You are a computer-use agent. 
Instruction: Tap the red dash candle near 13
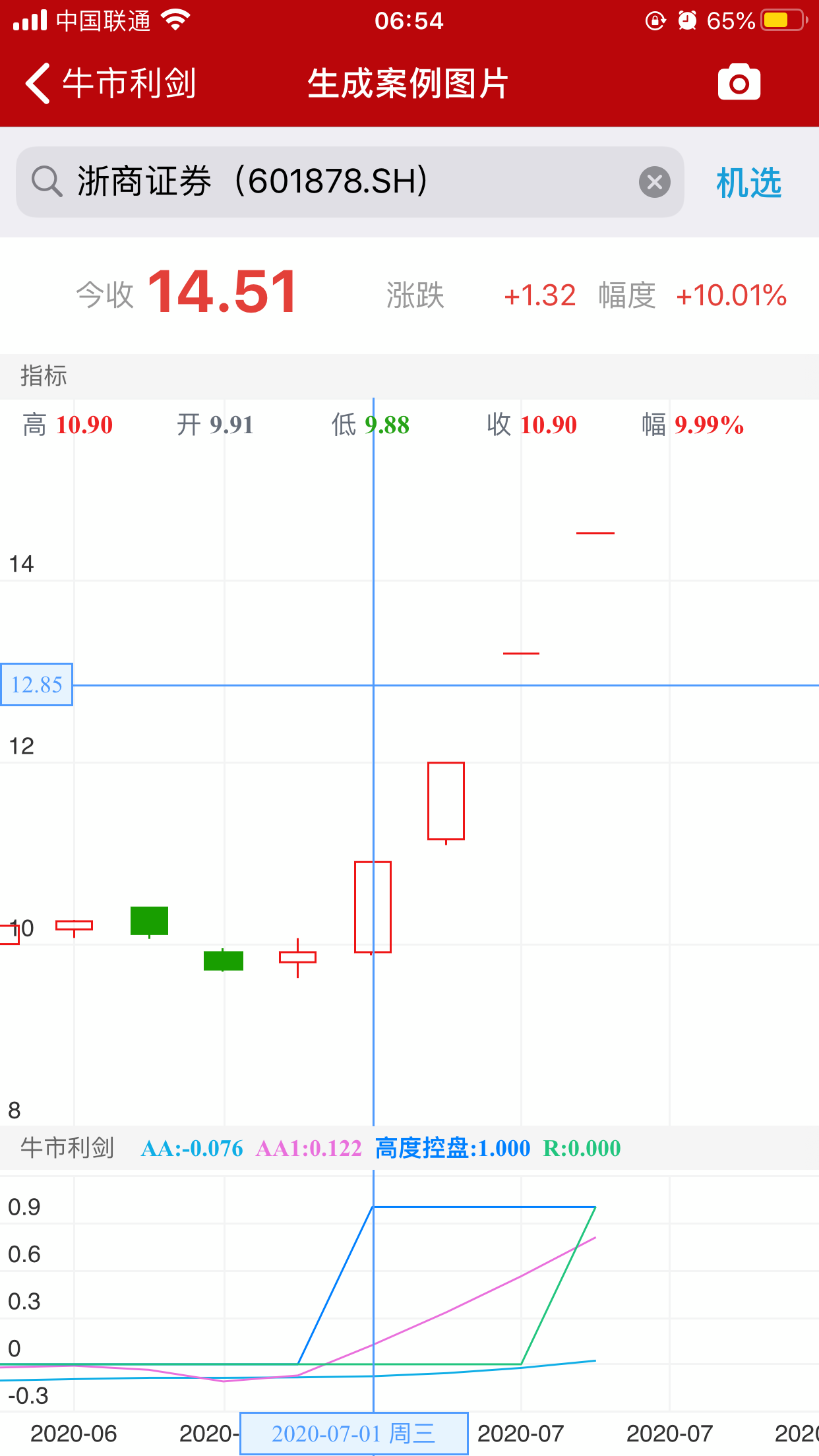tap(521, 653)
